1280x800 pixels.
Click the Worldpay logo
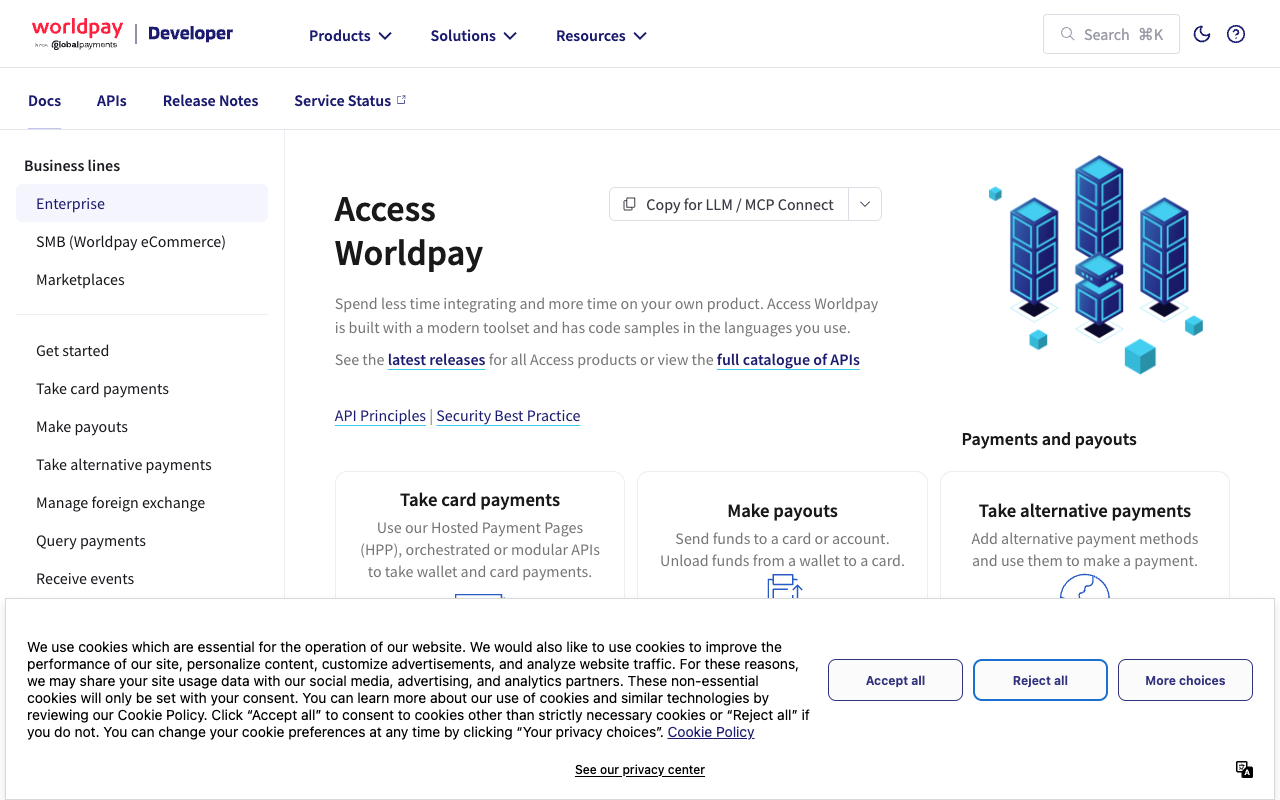point(75,34)
